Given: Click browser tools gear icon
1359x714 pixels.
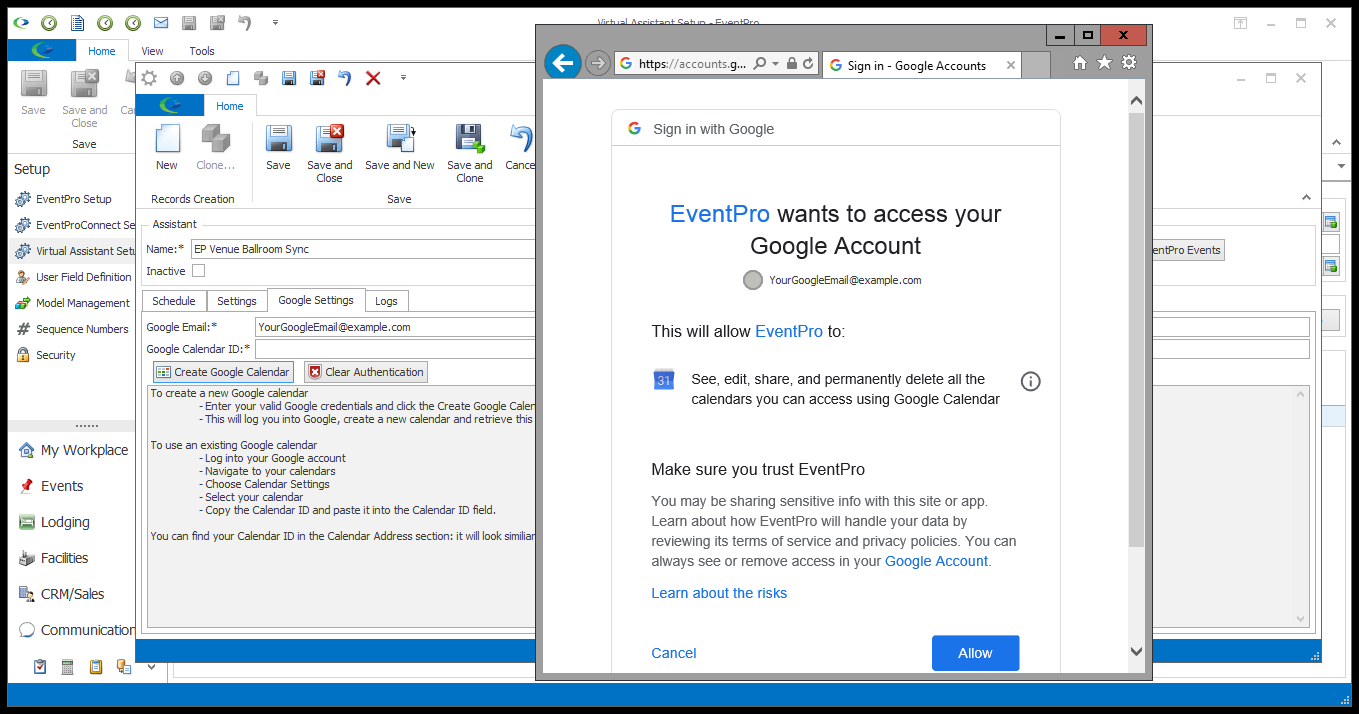Looking at the screenshot, I should point(1129,63).
